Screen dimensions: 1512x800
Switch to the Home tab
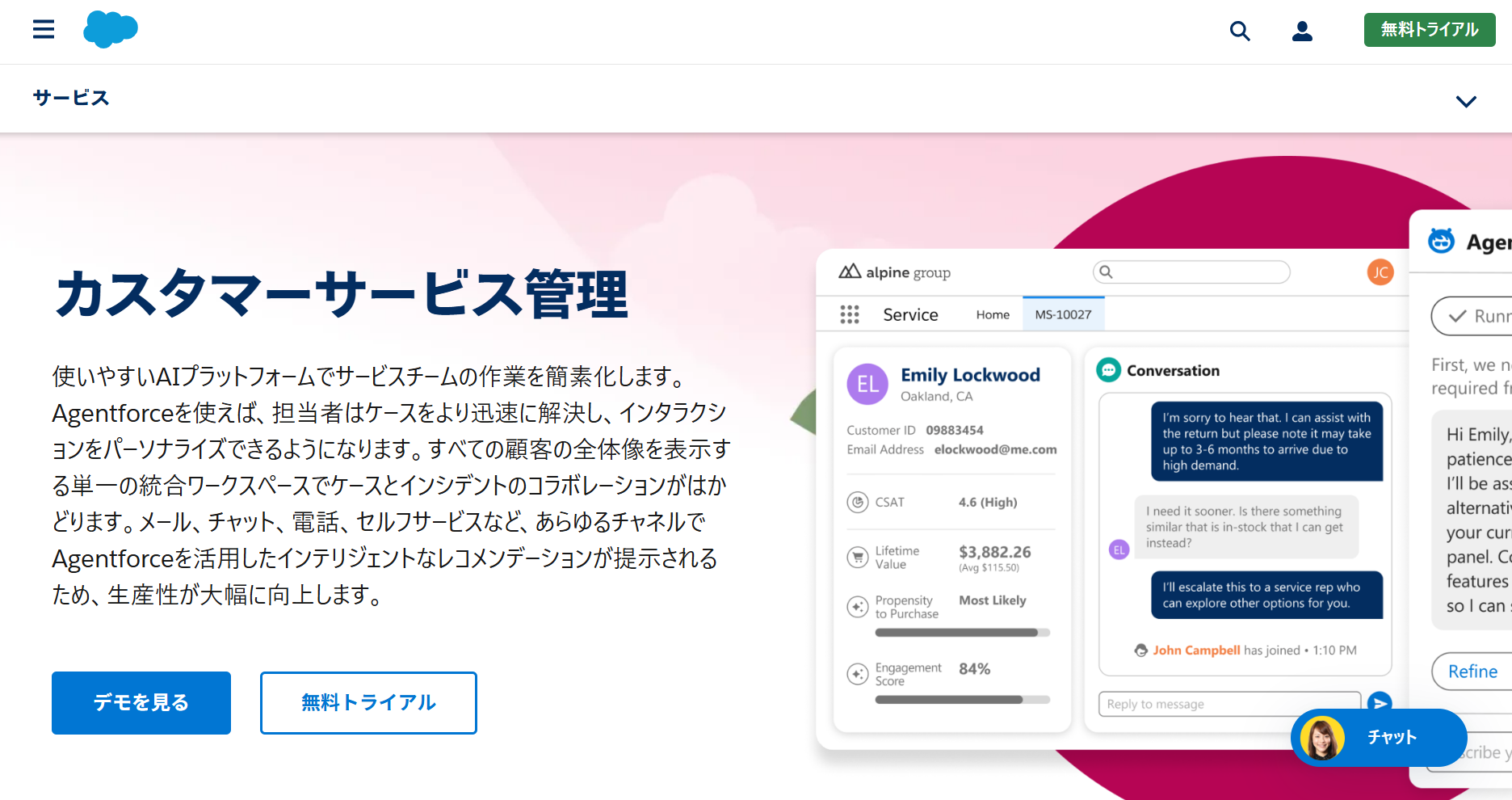(993, 314)
